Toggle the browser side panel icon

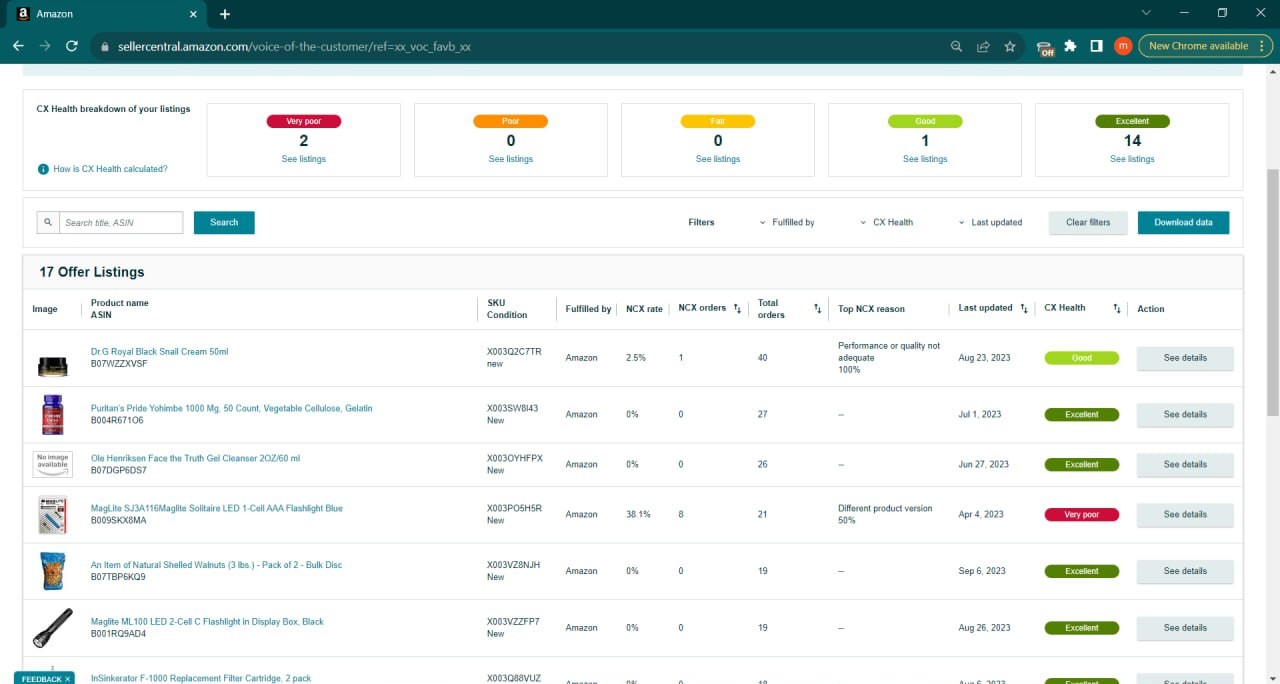tap(1096, 46)
